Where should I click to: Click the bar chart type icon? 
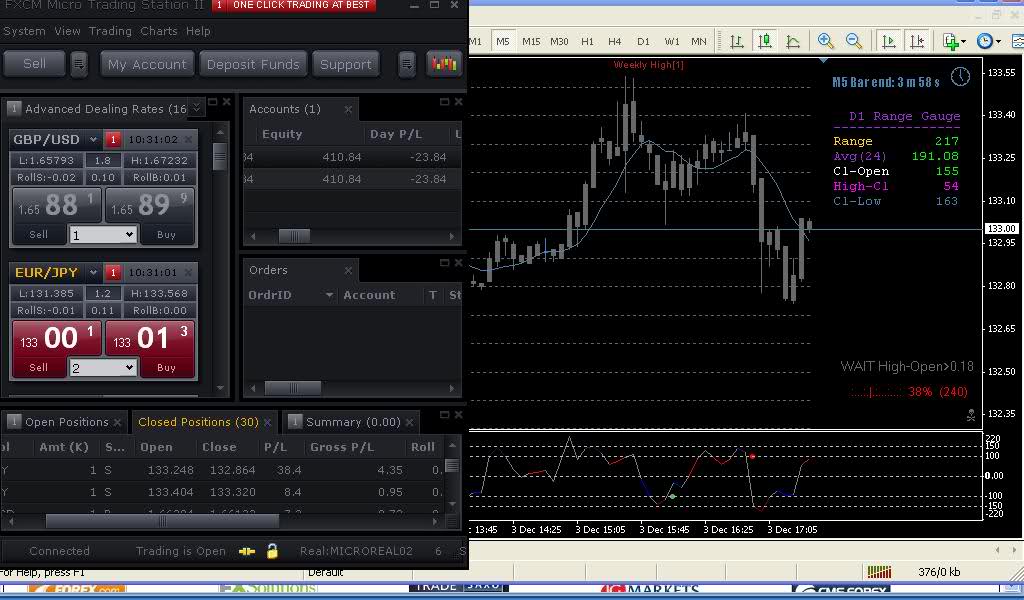pos(737,41)
